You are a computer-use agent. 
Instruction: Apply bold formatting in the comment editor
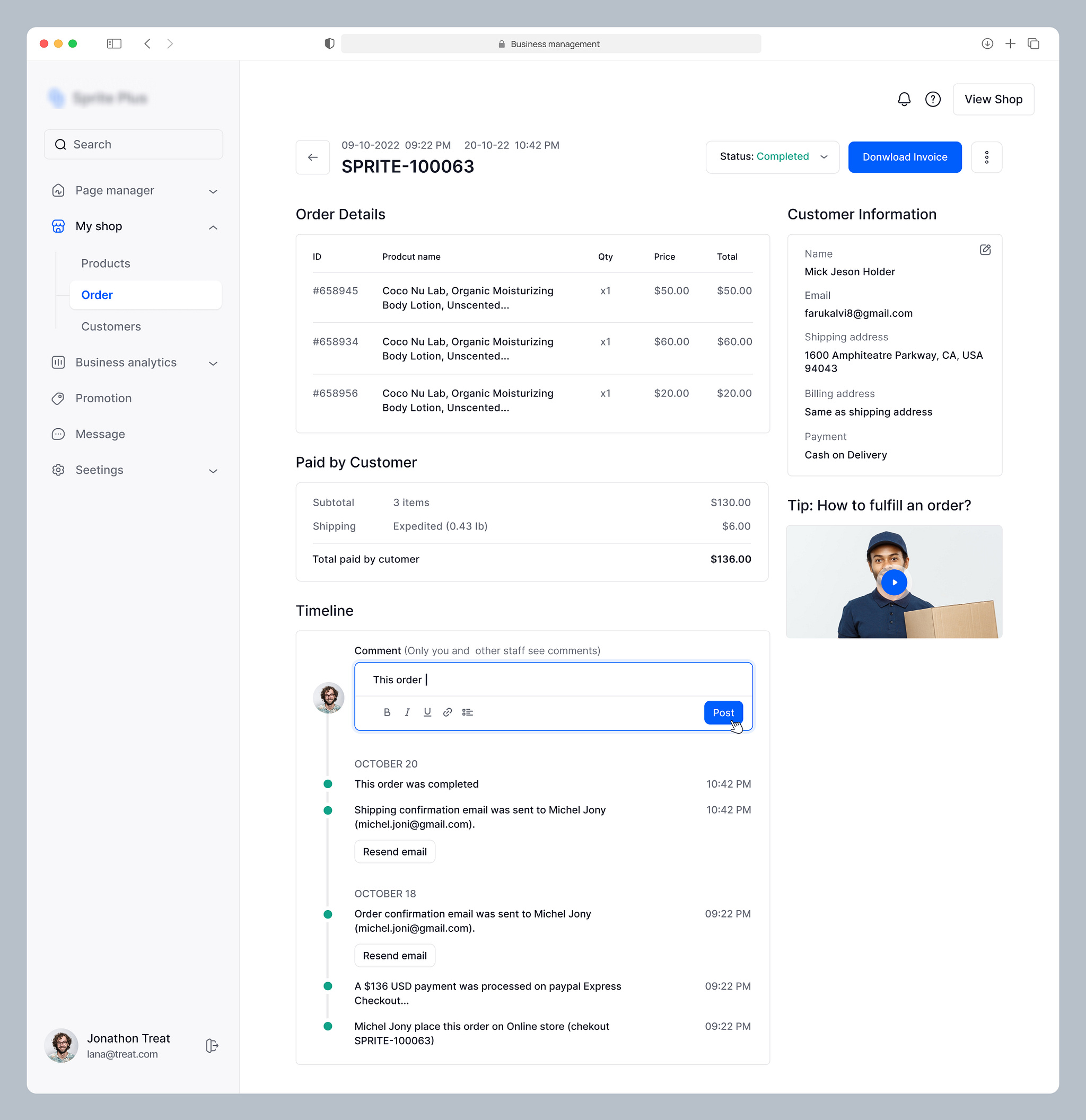(x=387, y=712)
